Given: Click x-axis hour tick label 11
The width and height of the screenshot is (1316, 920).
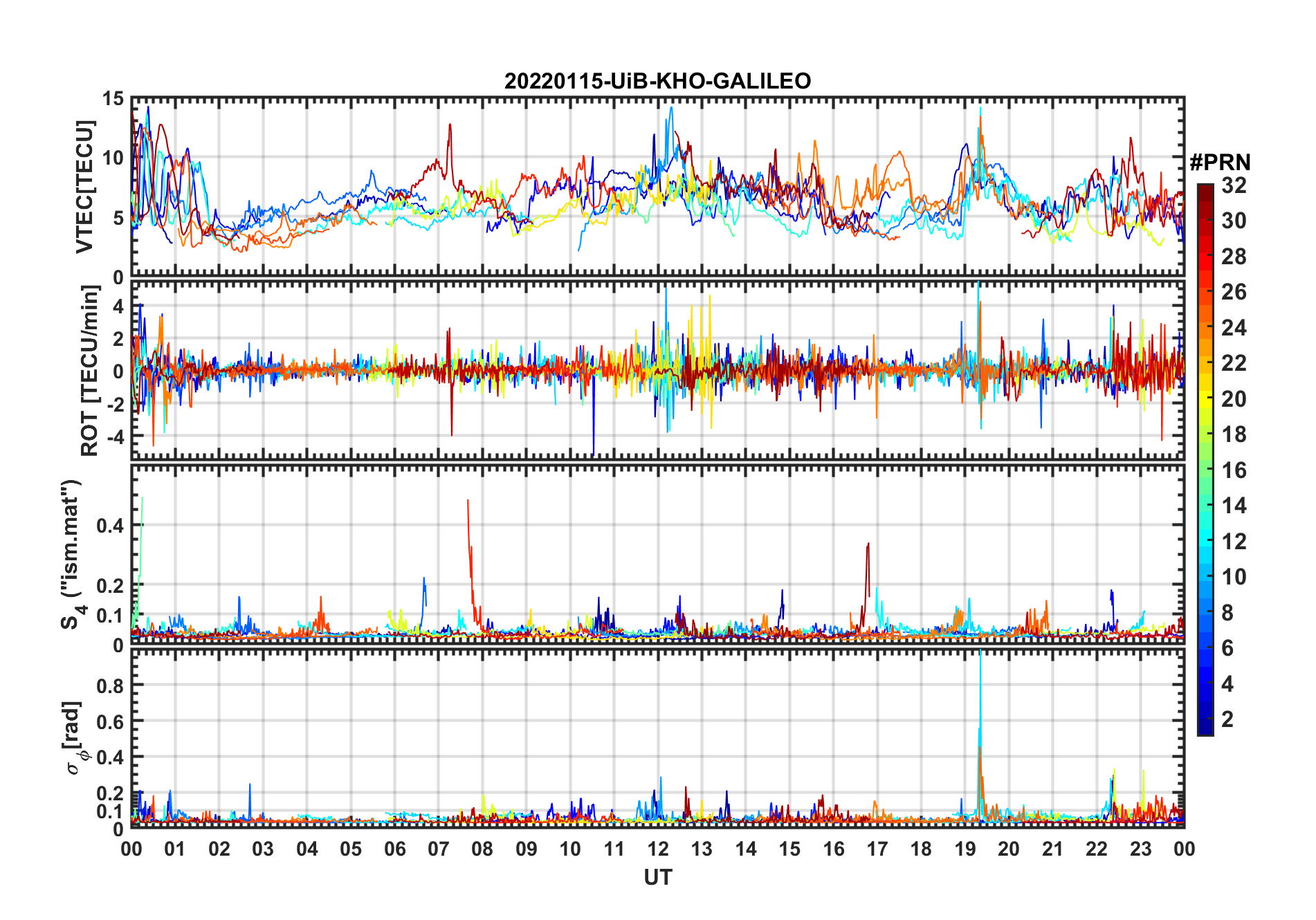Looking at the screenshot, I should click(x=614, y=849).
